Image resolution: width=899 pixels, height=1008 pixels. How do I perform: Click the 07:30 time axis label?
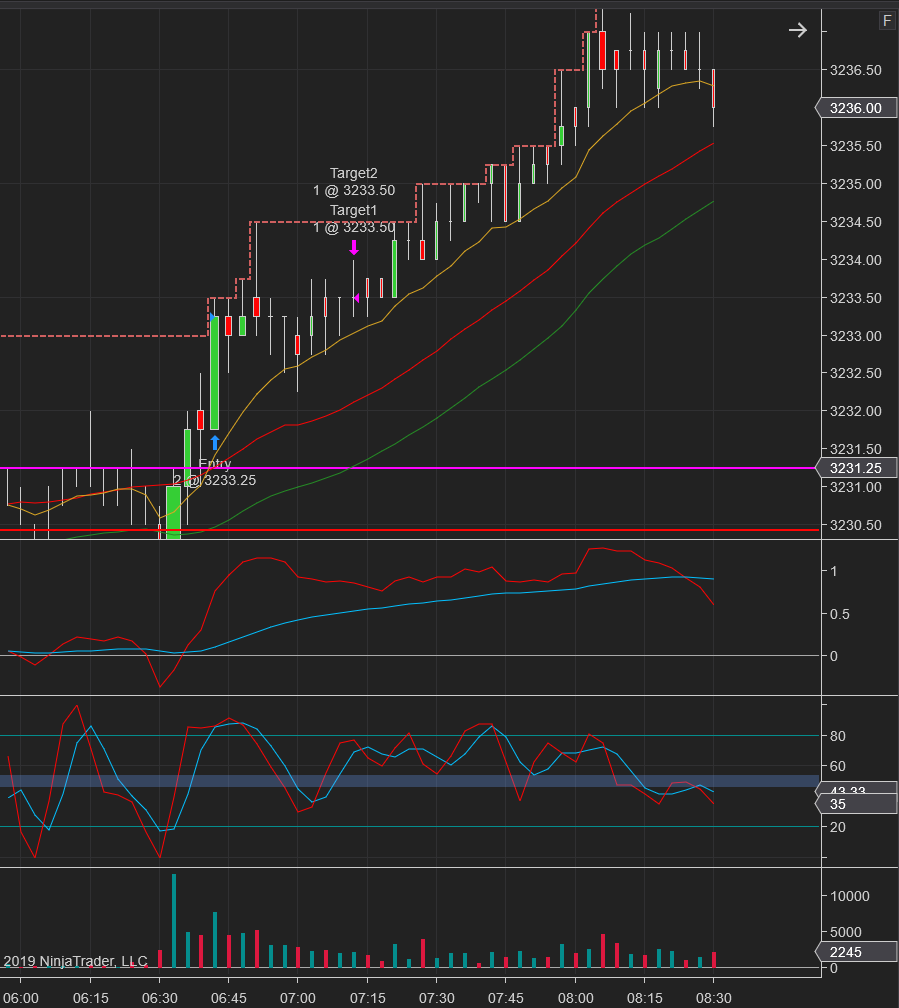point(437,998)
